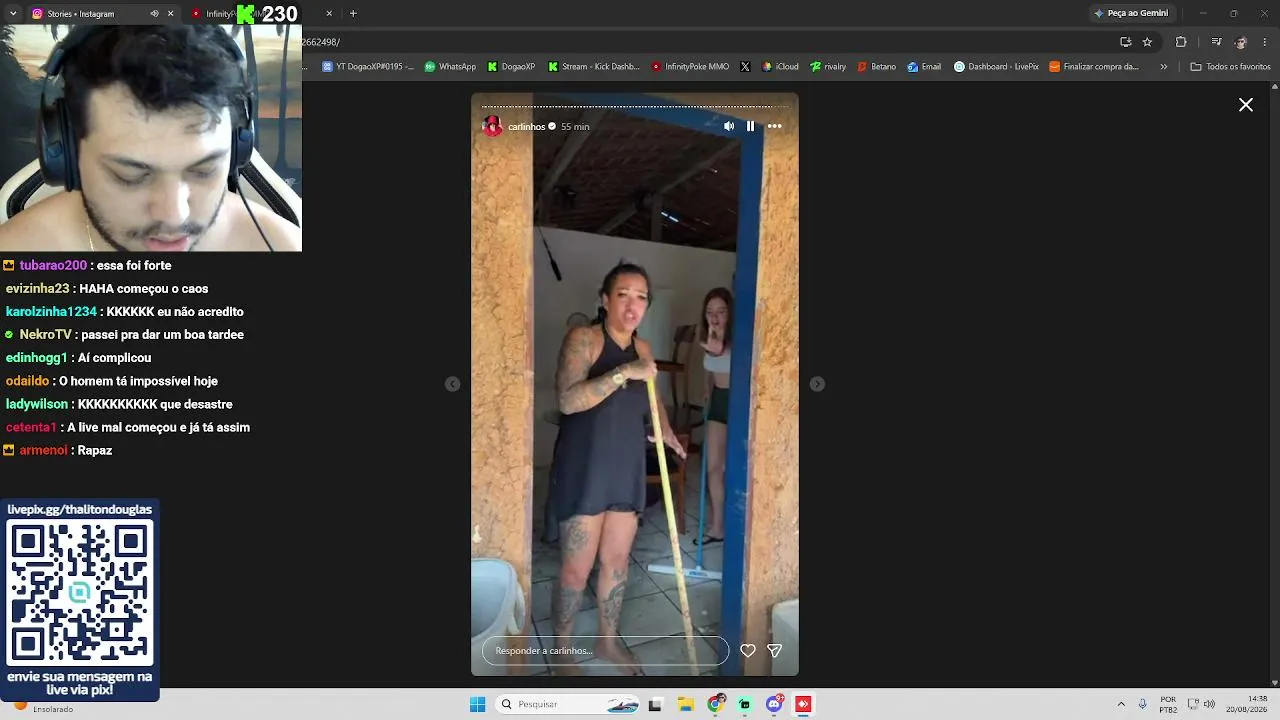Open the red app icon on taskbar
This screenshot has height=720, width=1280.
point(803,704)
